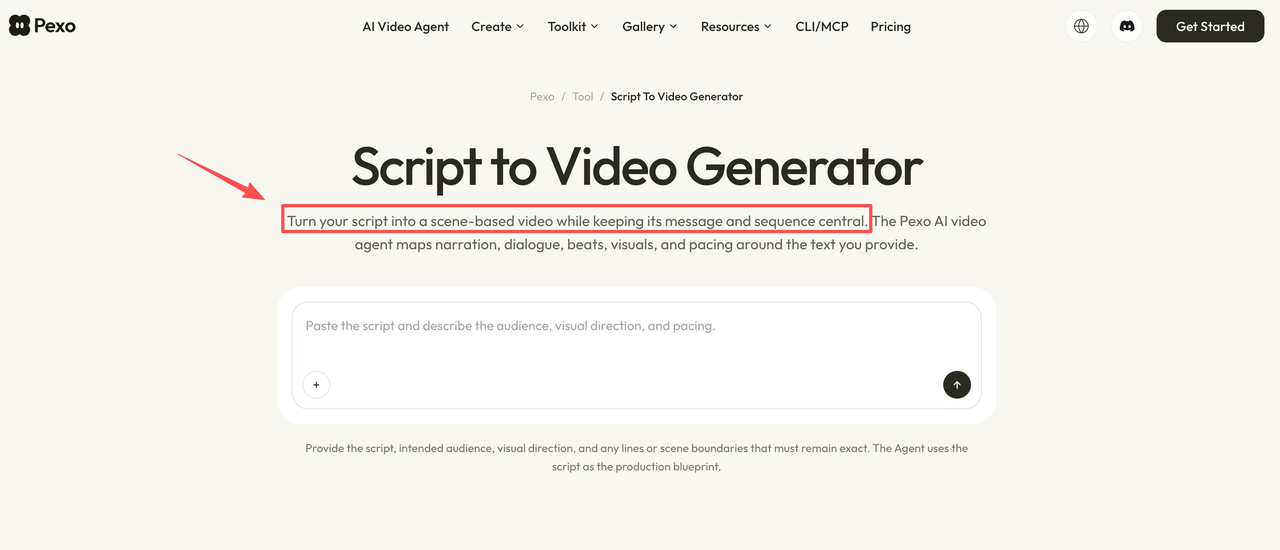Follow the Tool breadcrumb link
1280x550 pixels.
point(583,97)
